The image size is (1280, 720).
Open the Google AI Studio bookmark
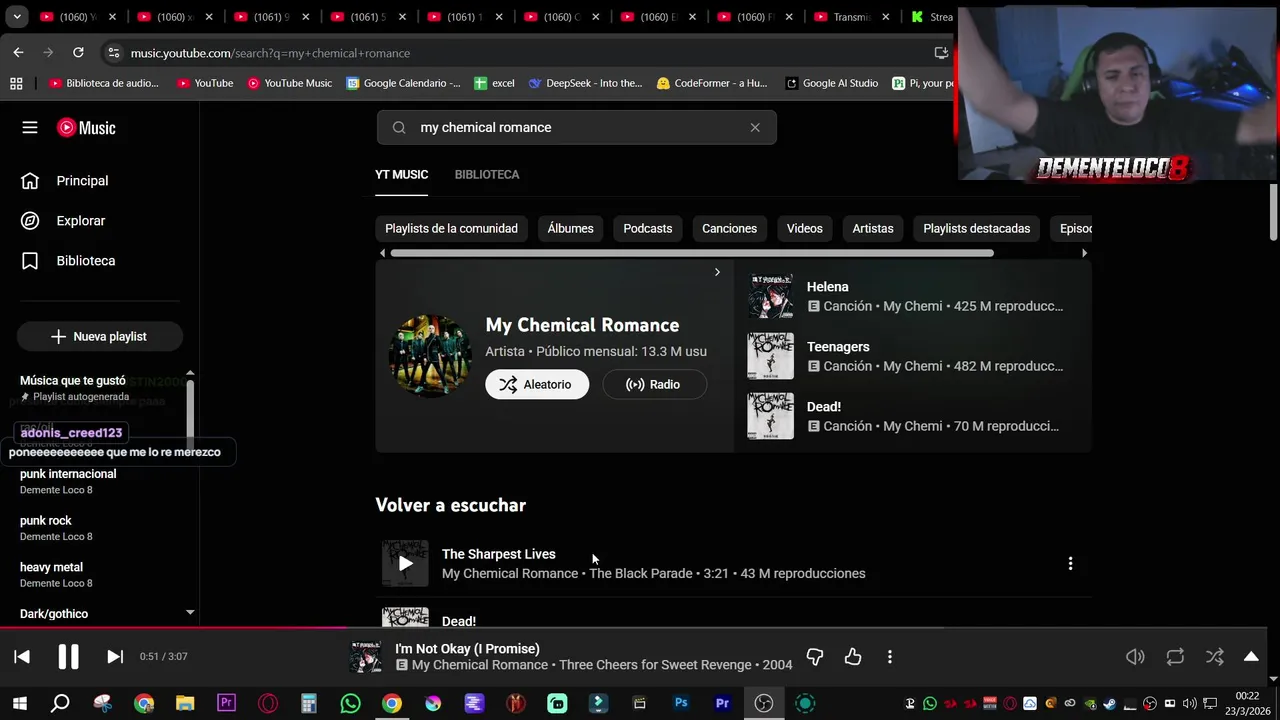(x=832, y=83)
